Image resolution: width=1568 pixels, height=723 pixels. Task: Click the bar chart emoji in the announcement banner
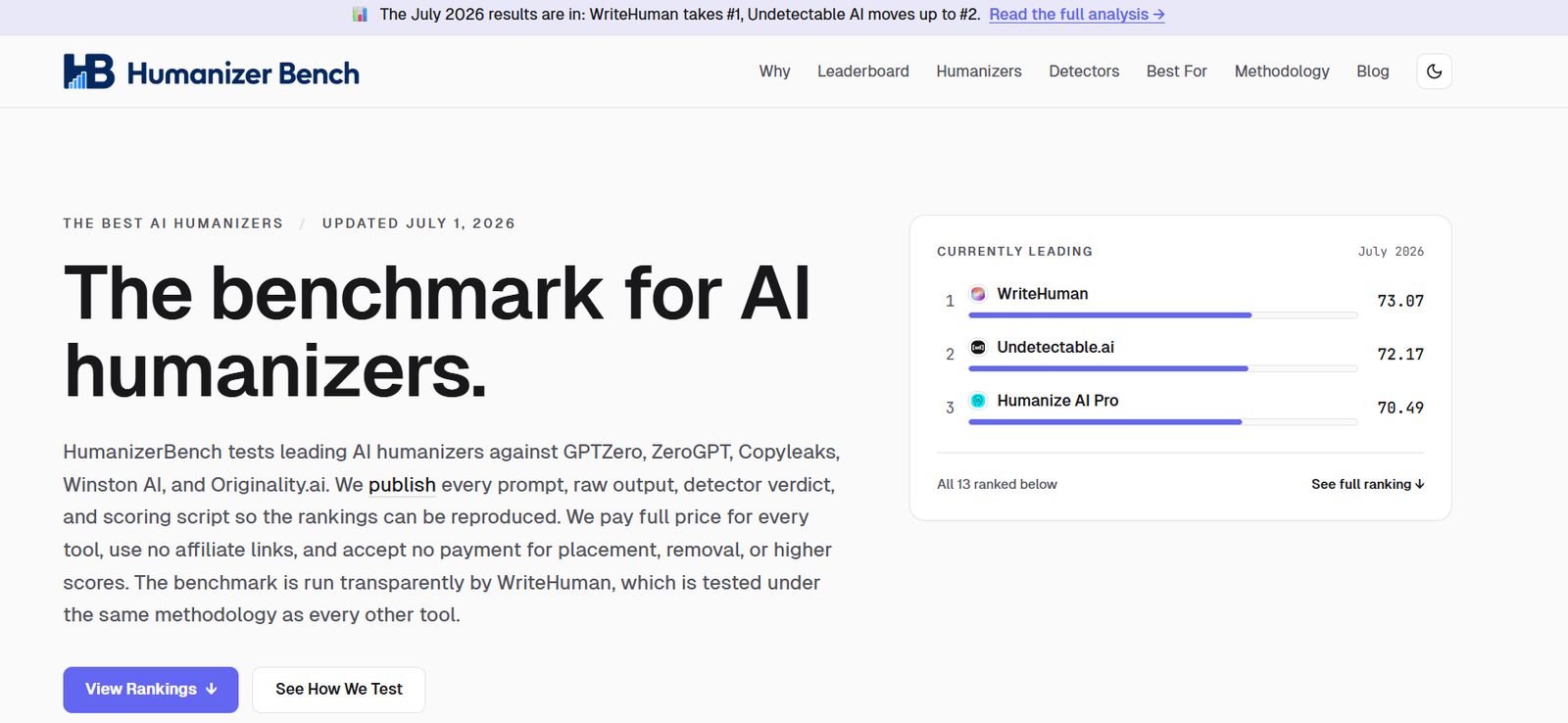pyautogui.click(x=360, y=14)
